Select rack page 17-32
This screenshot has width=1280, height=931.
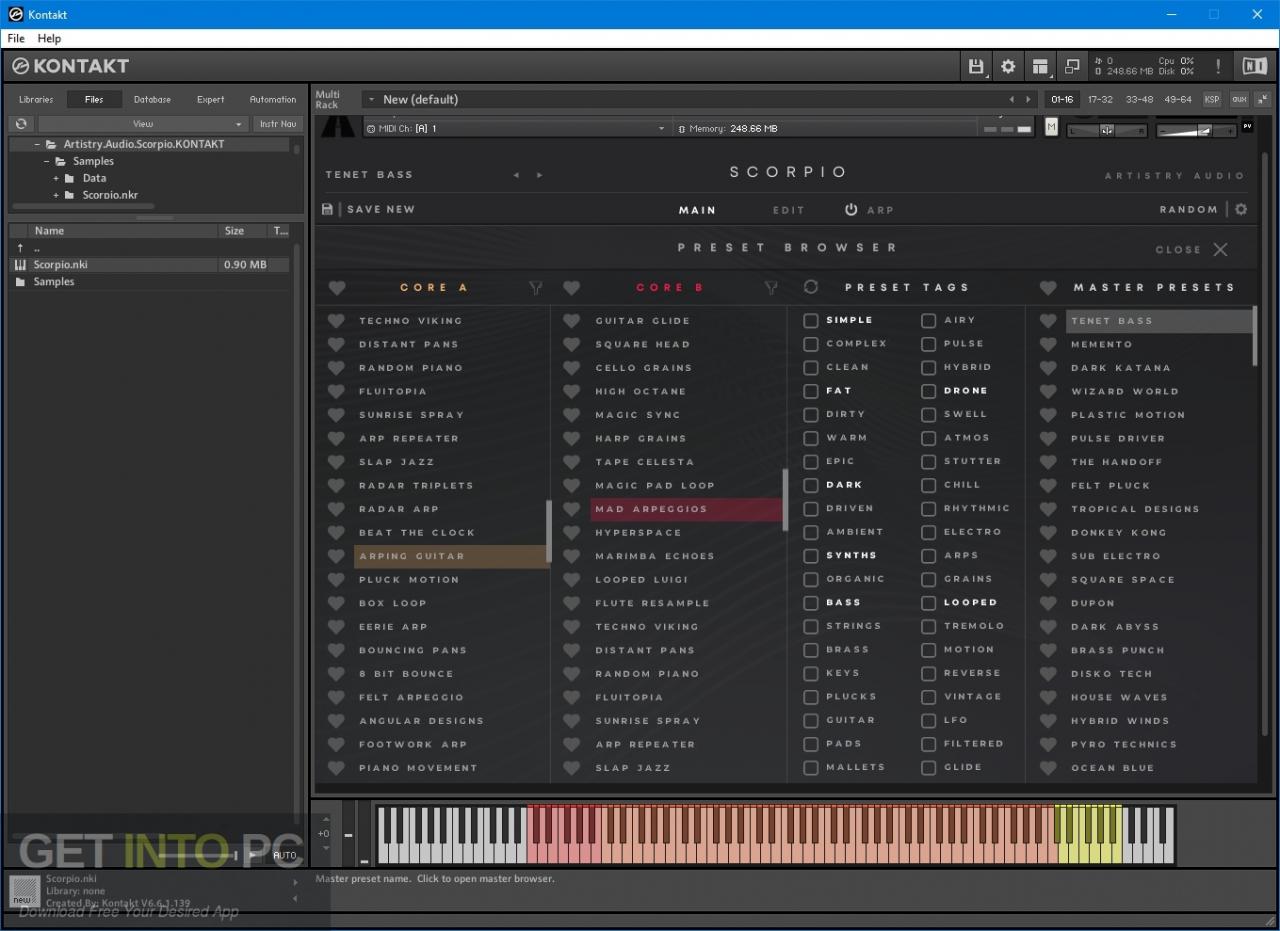1100,99
